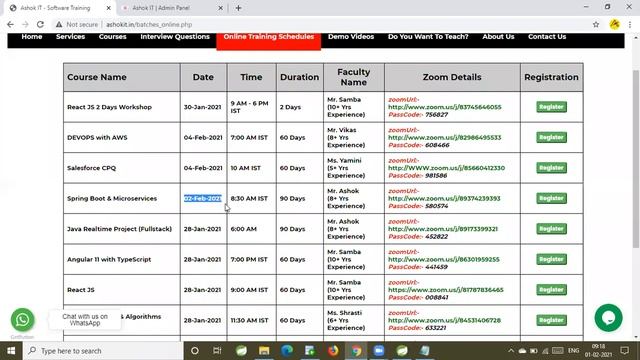Open the notification center icon

click(624, 351)
